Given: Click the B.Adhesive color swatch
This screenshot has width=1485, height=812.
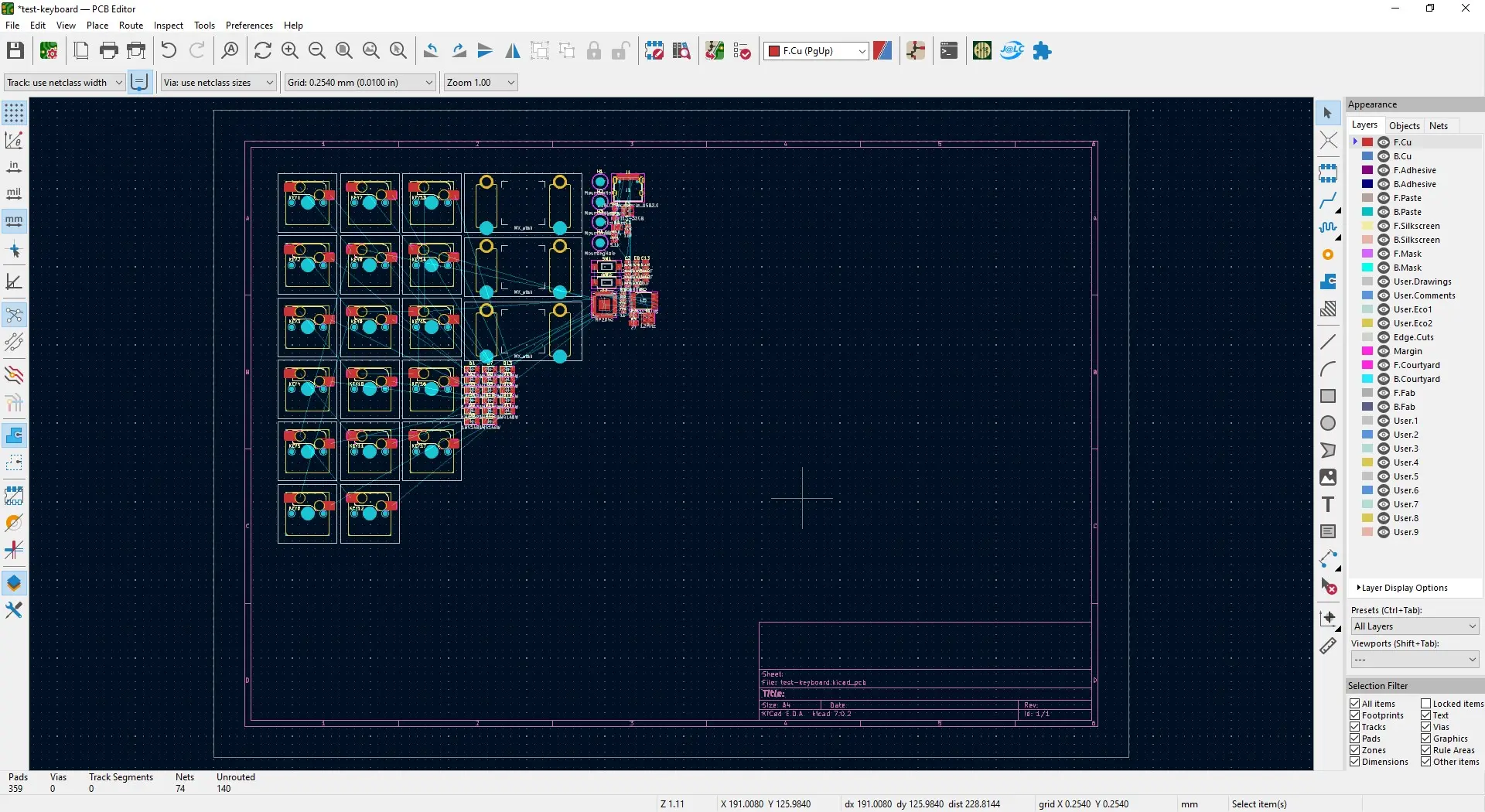Looking at the screenshot, I should coord(1367,184).
